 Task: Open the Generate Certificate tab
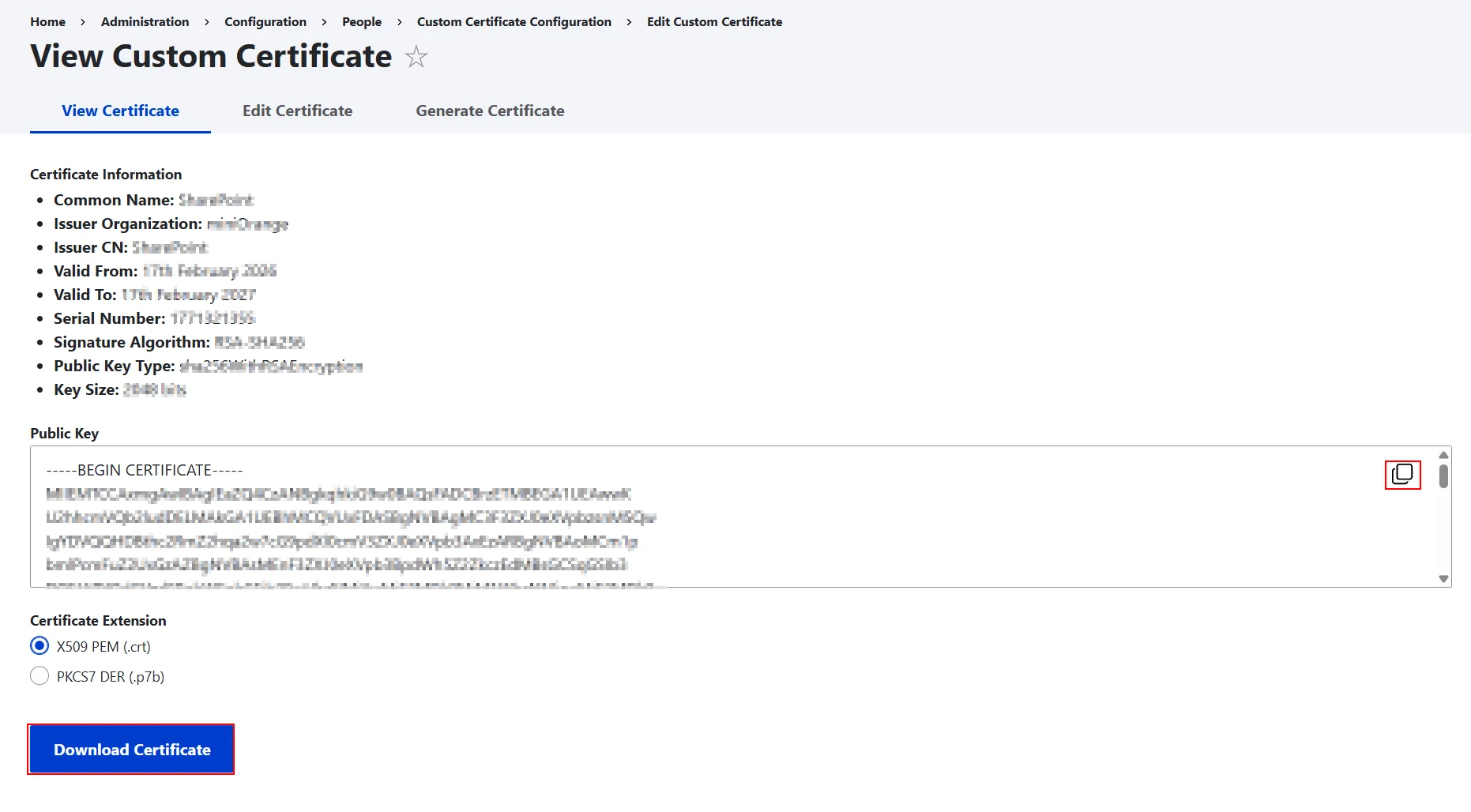490,111
